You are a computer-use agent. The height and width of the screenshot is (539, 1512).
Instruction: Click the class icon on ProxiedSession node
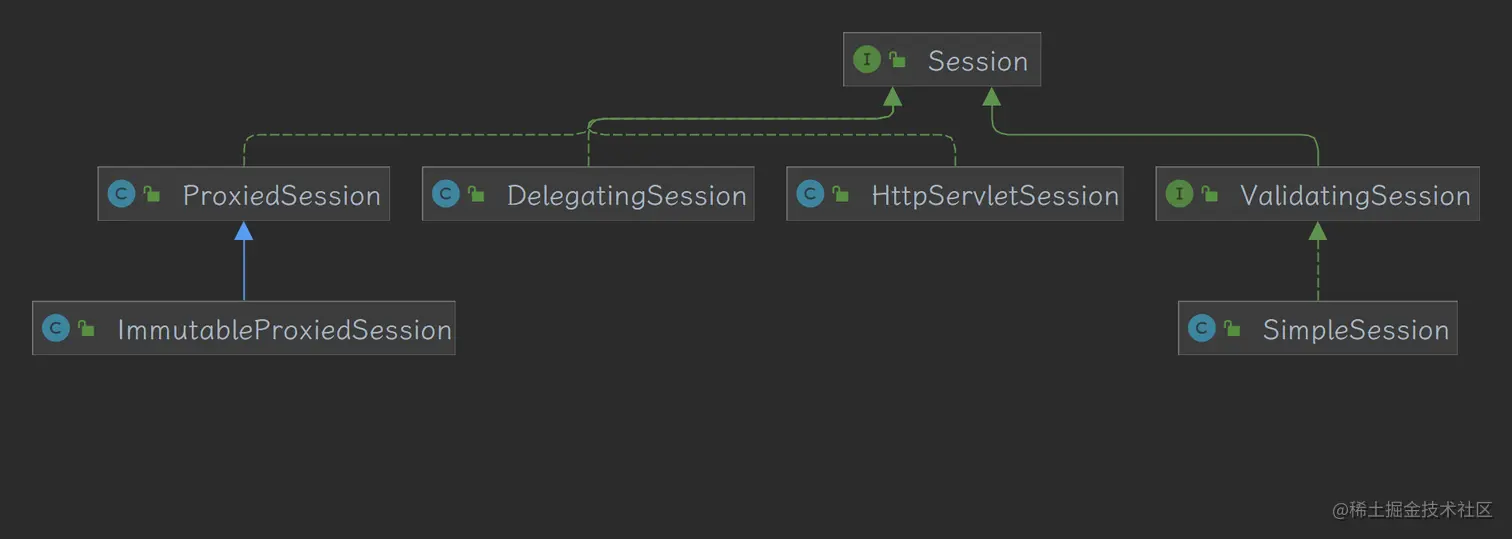point(121,194)
